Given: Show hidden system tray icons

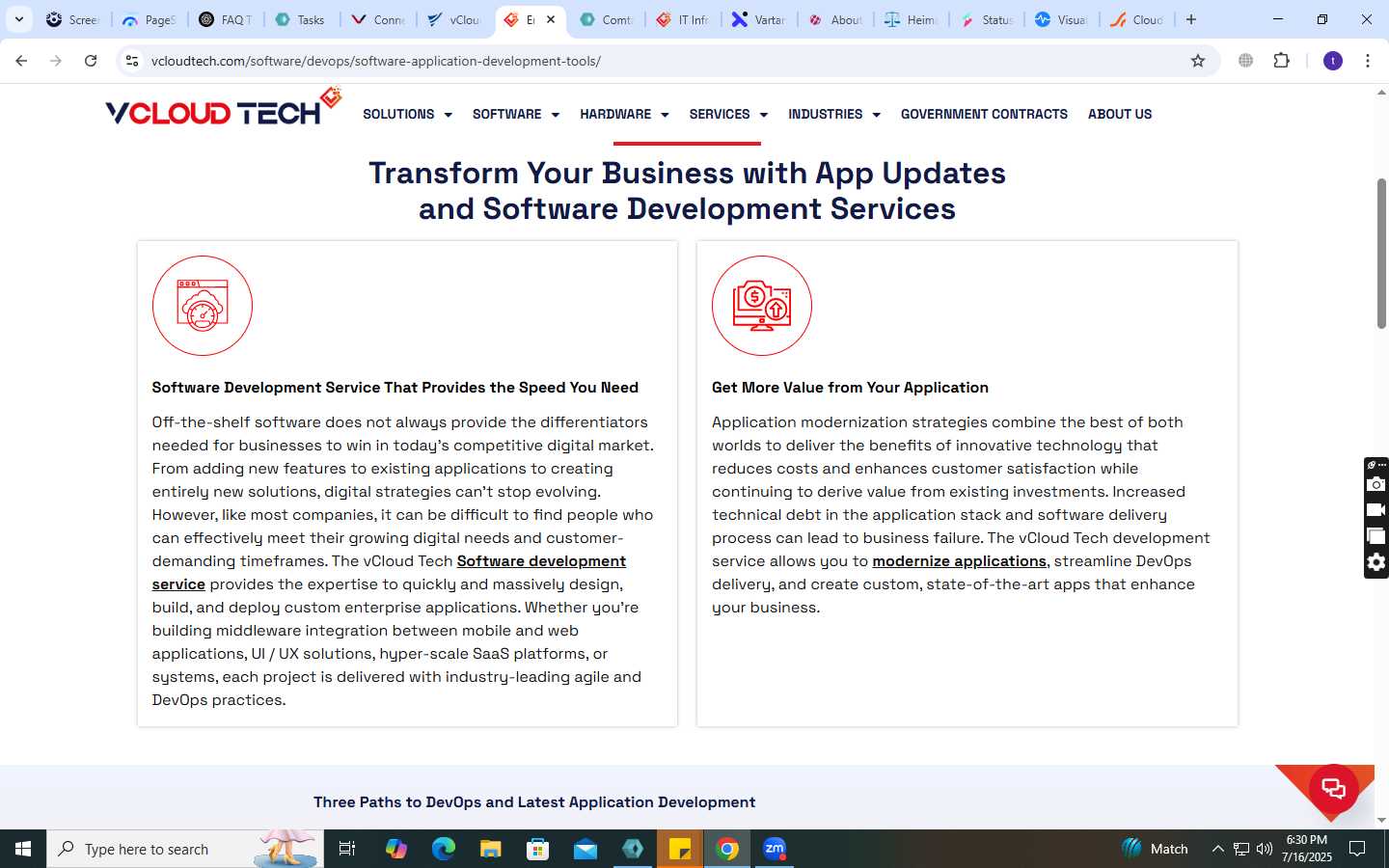Looking at the screenshot, I should (1217, 849).
